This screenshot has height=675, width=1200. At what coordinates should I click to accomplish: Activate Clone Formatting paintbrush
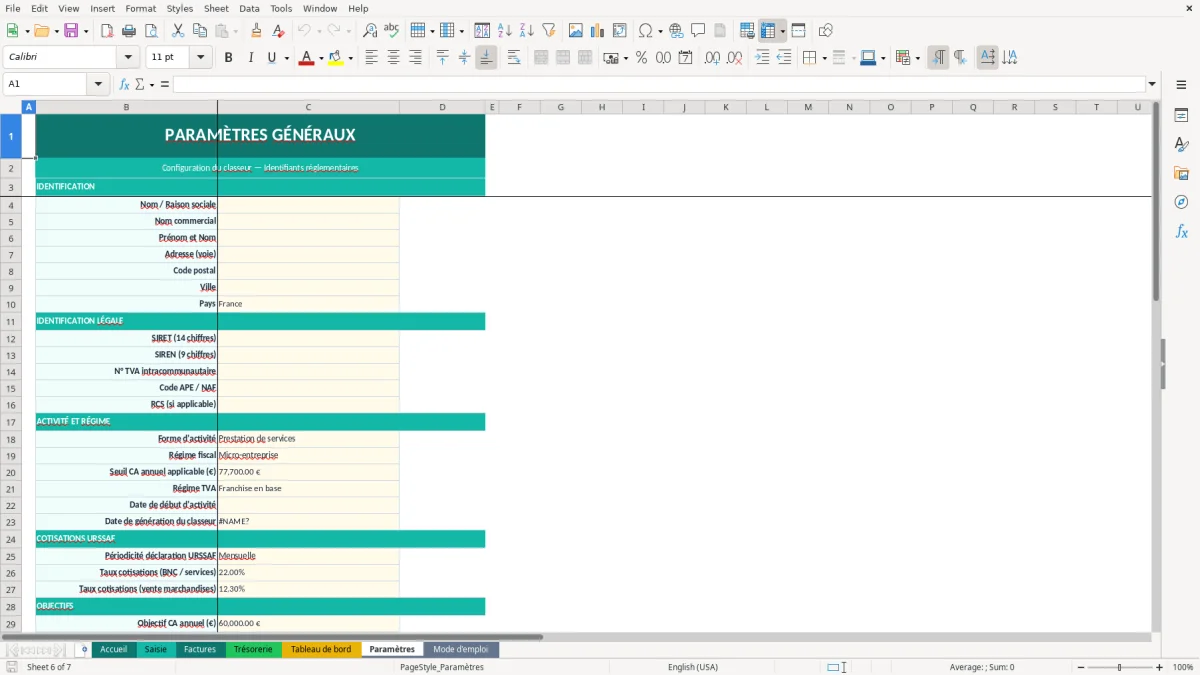coord(257,31)
